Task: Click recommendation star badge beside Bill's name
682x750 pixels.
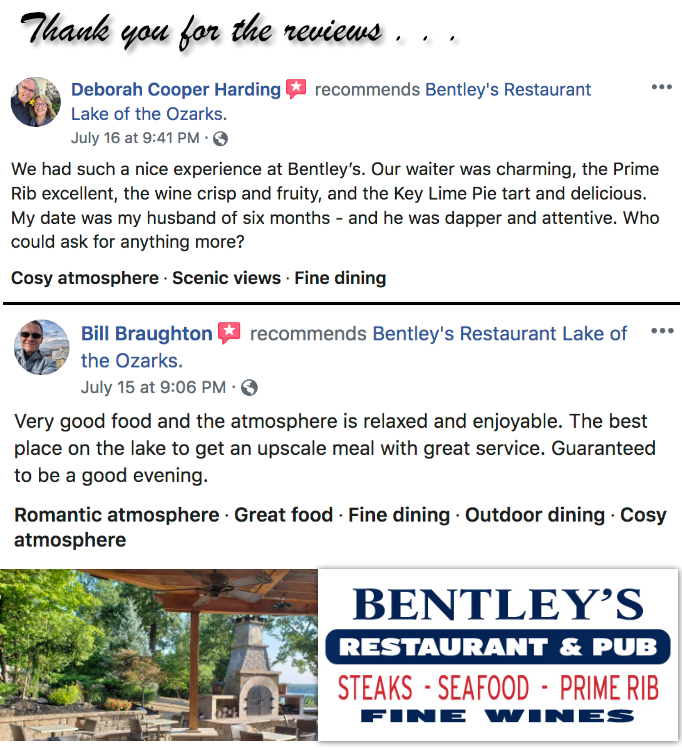Action: [x=229, y=333]
